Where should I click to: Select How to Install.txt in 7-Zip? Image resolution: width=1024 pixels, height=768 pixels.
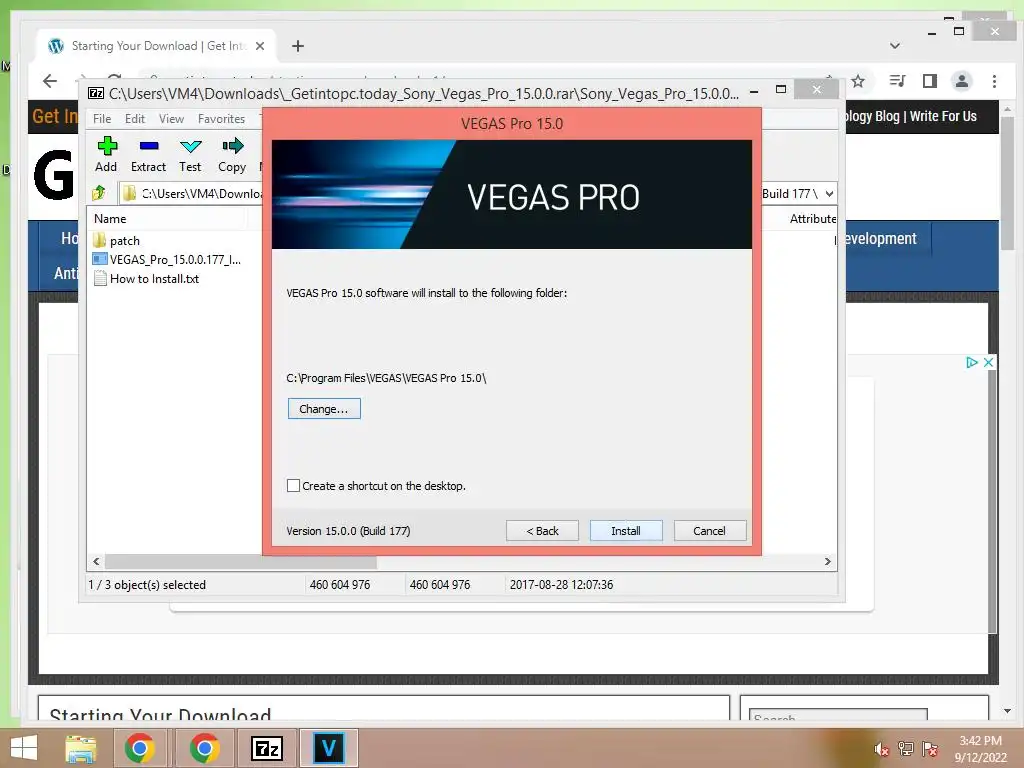(146, 279)
